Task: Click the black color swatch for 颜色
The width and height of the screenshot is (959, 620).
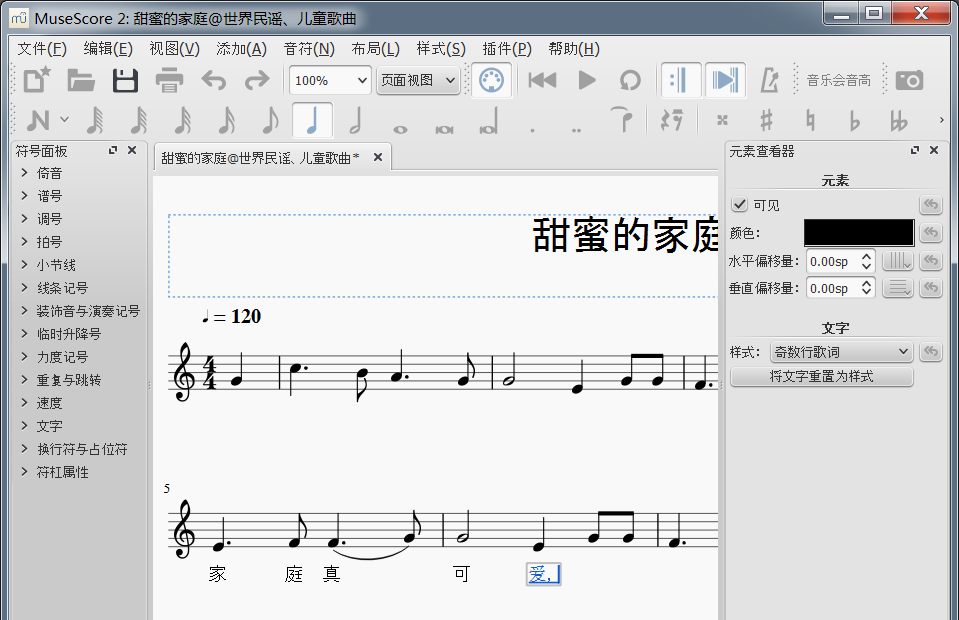Action: (x=858, y=233)
